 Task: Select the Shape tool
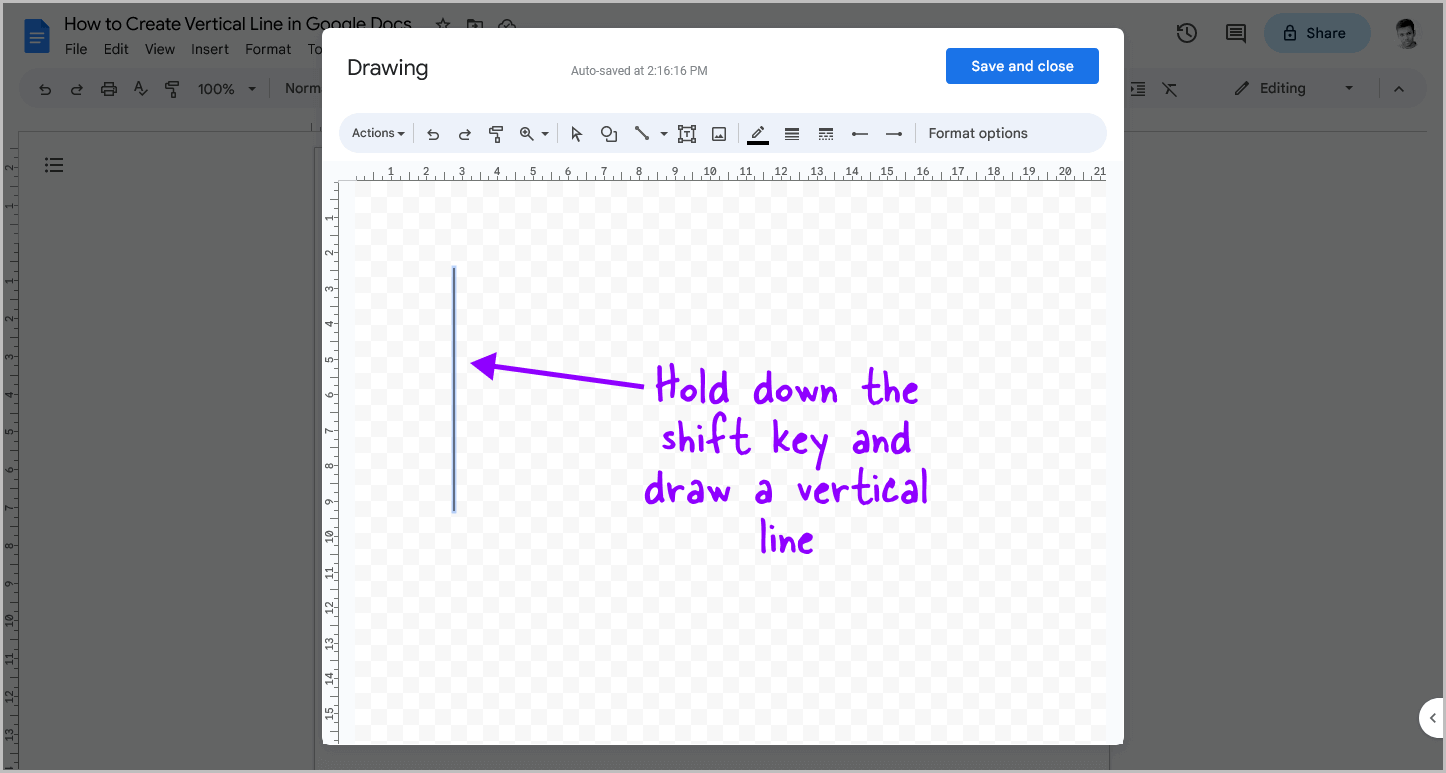[x=609, y=133]
